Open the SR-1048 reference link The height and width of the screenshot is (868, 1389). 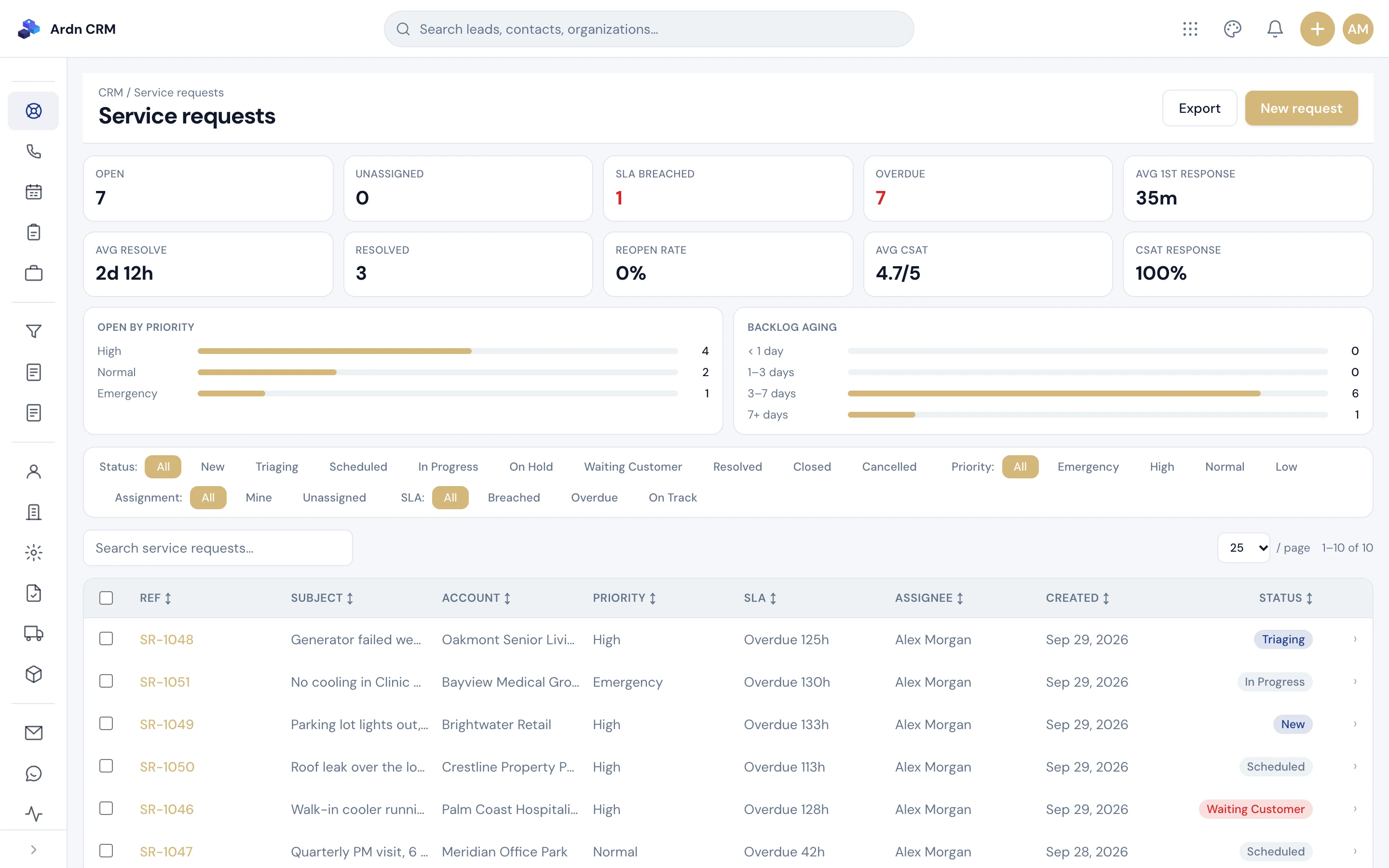[x=166, y=639]
